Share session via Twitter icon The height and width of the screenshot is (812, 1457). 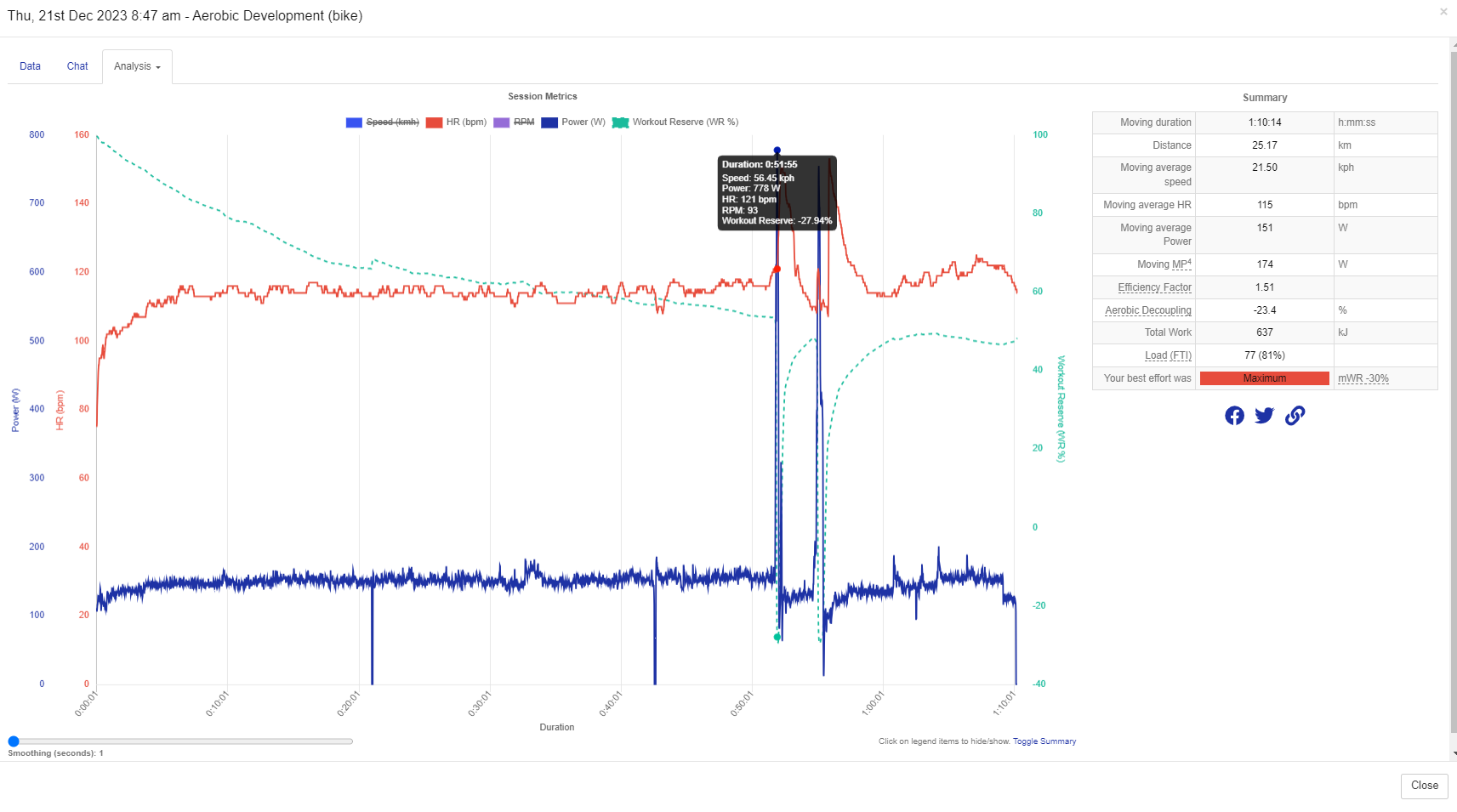click(1264, 415)
